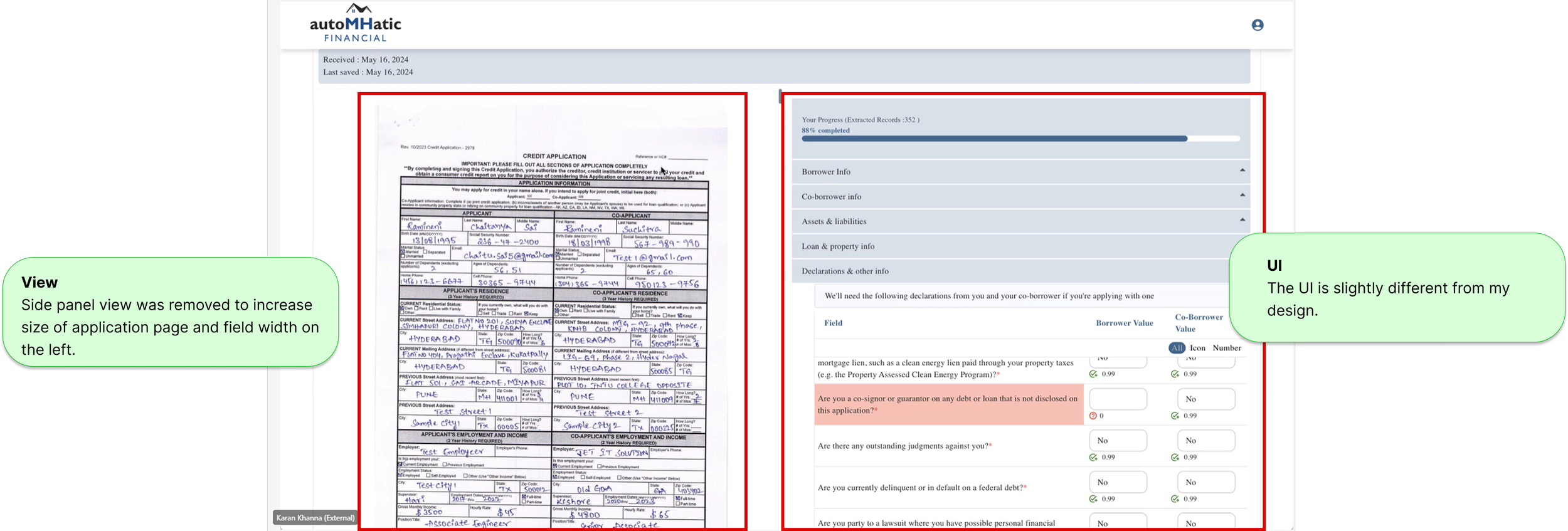Image resolution: width=1568 pixels, height=531 pixels.
Task: Click borrower value field for federal debt
Action: [x=1118, y=482]
